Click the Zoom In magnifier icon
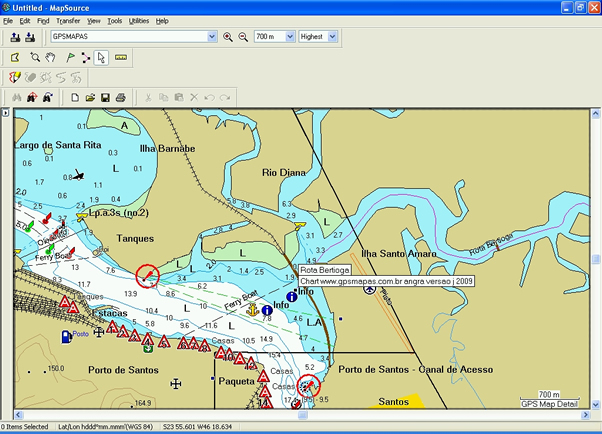 [228, 37]
